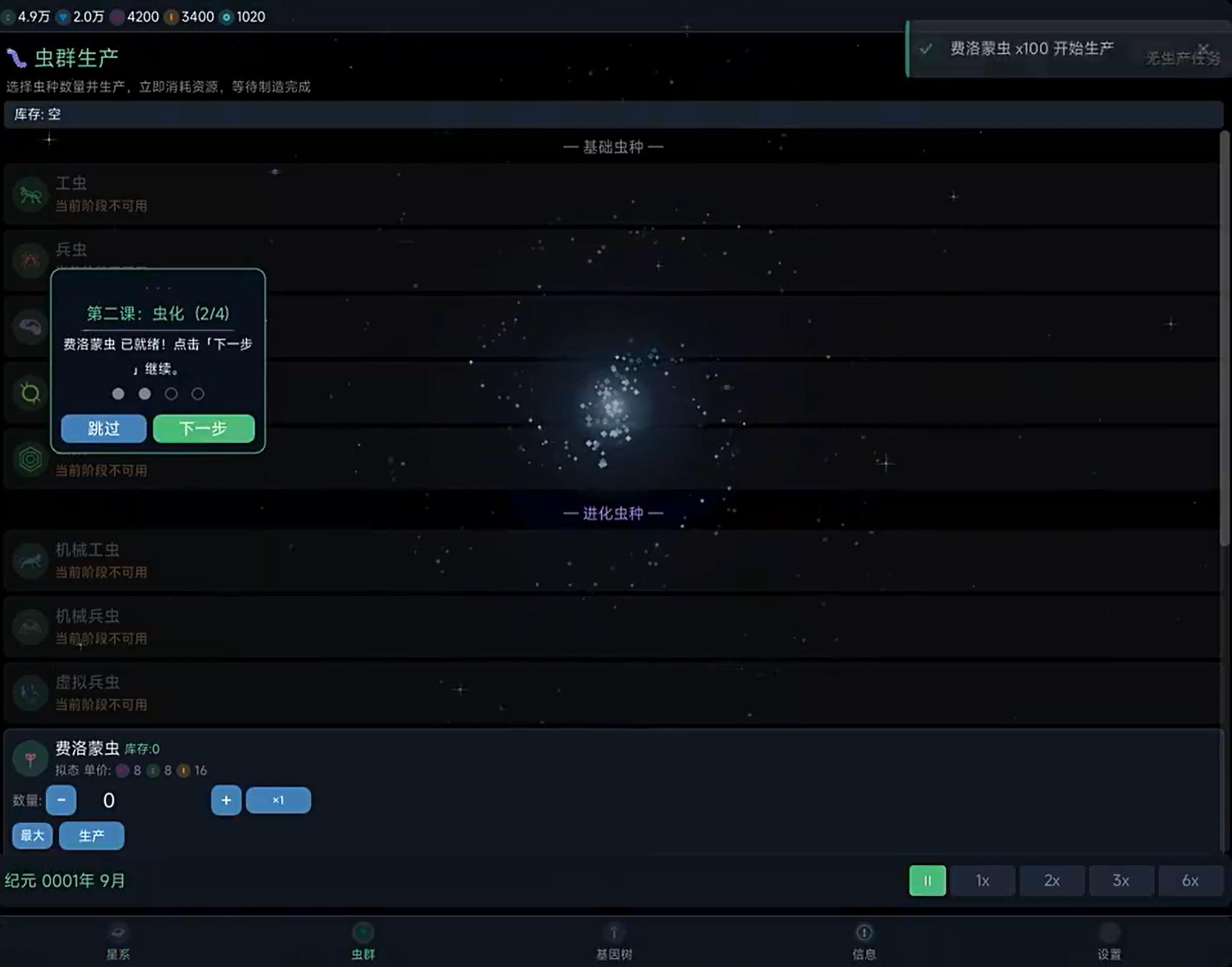1232x967 pixels.
Task: Click the hexagon bug icon
Action: coord(30,459)
